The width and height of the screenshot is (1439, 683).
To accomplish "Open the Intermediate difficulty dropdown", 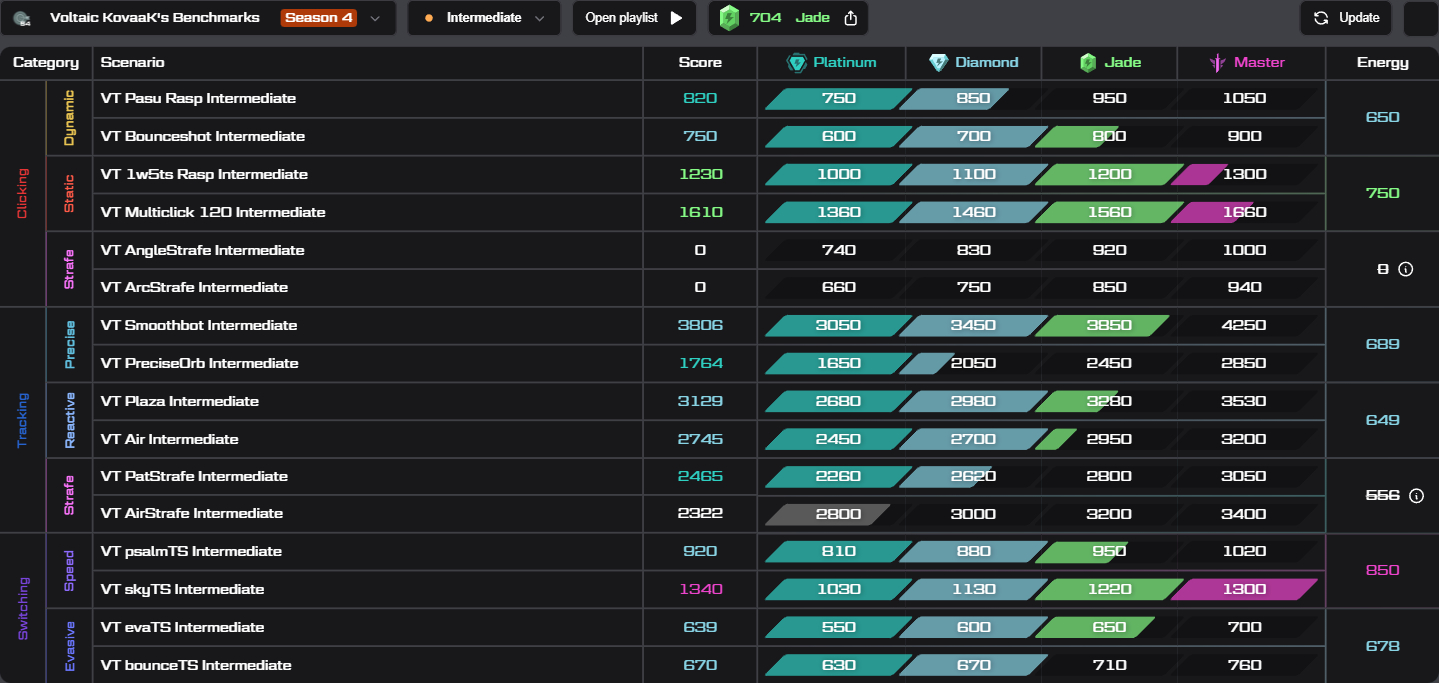I will click(482, 18).
